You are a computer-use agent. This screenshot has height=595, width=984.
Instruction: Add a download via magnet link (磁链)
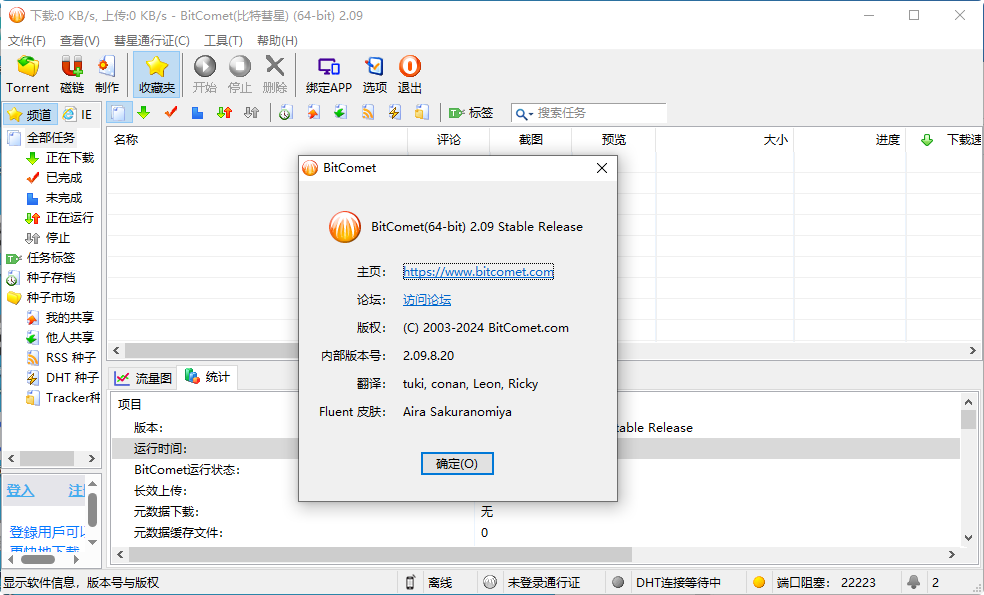pyautogui.click(x=70, y=73)
